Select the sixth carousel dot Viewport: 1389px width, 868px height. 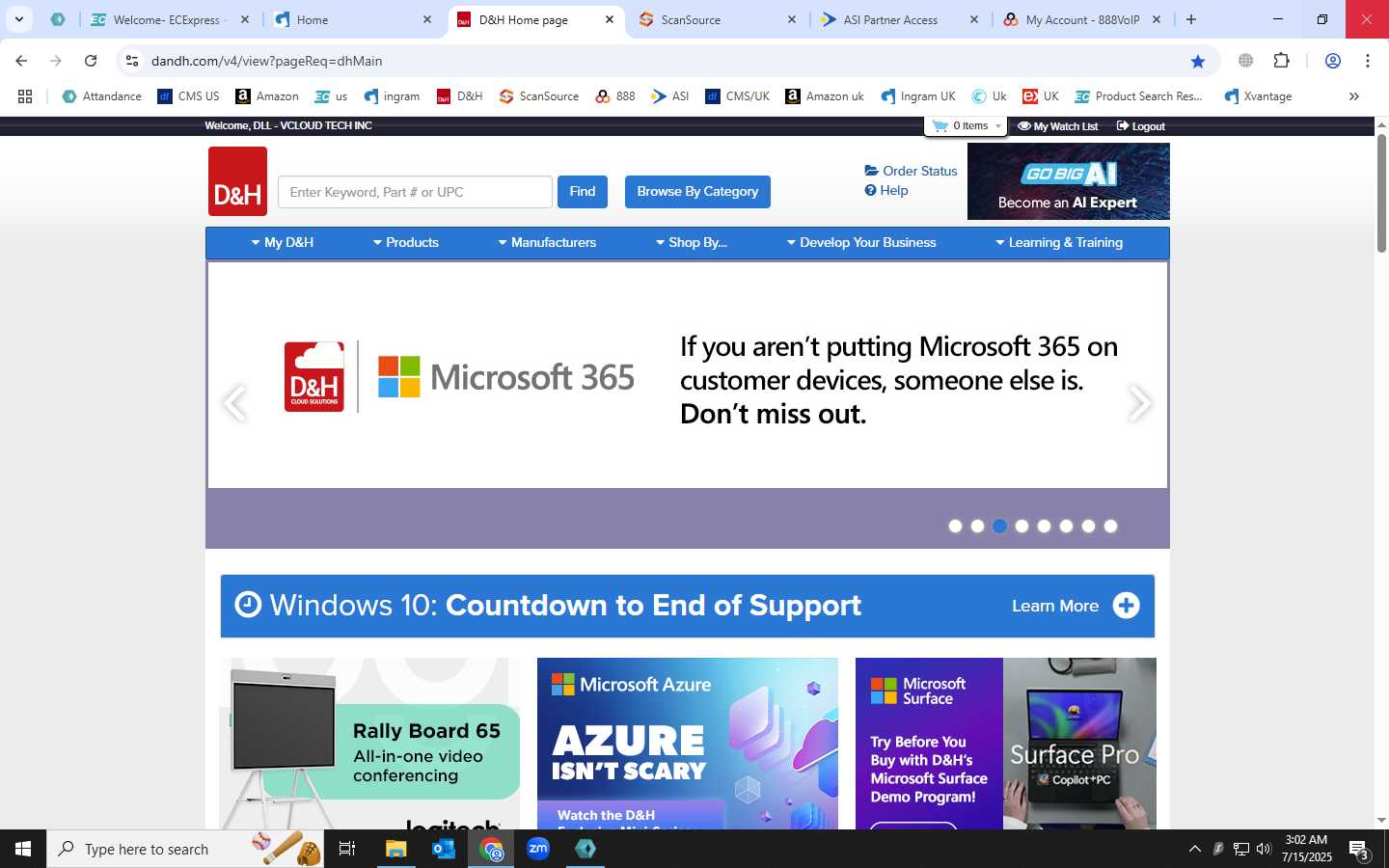click(x=1066, y=526)
